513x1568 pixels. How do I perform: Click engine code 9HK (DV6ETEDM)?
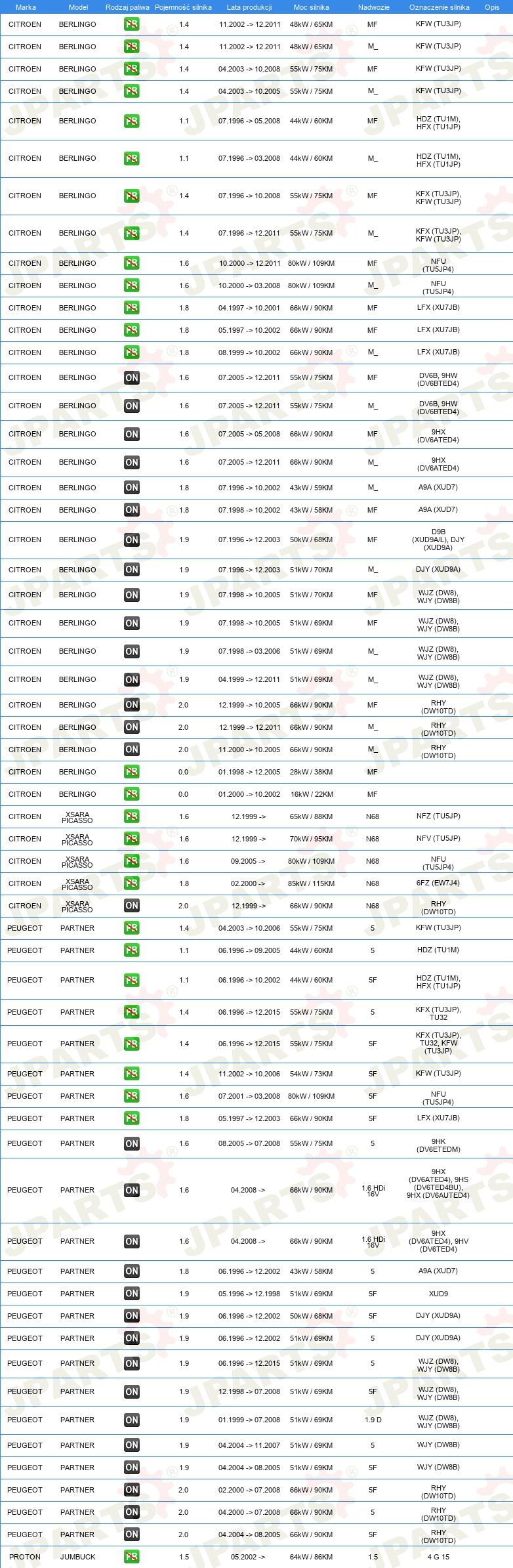pyautogui.click(x=438, y=1145)
